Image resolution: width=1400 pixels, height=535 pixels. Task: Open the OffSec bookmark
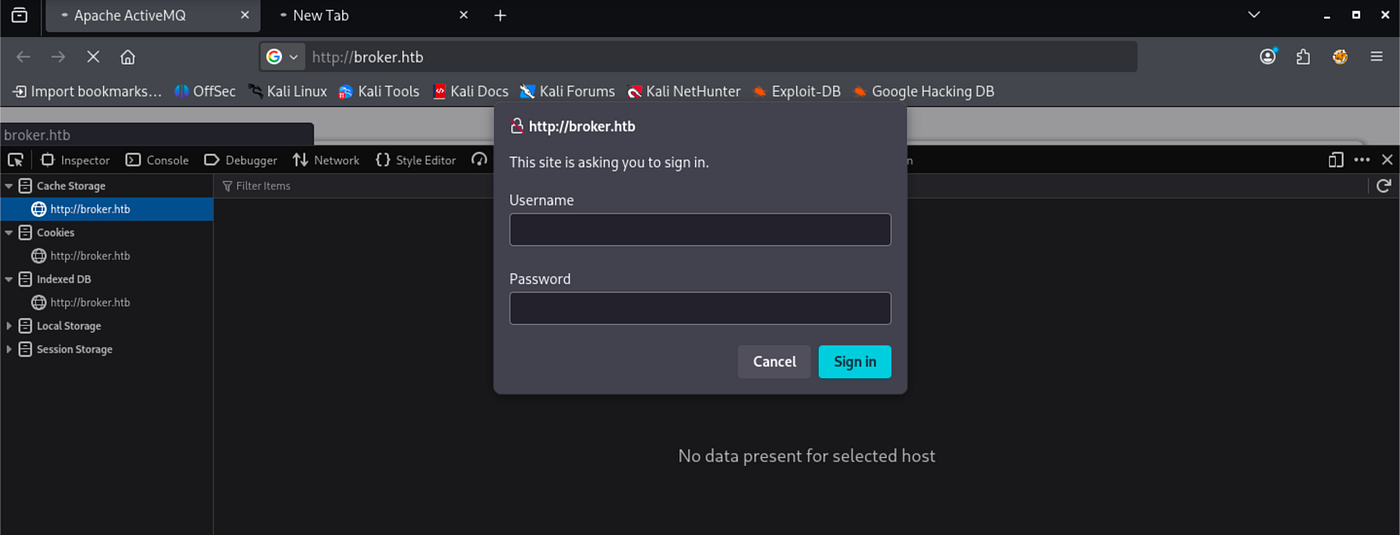pos(205,91)
